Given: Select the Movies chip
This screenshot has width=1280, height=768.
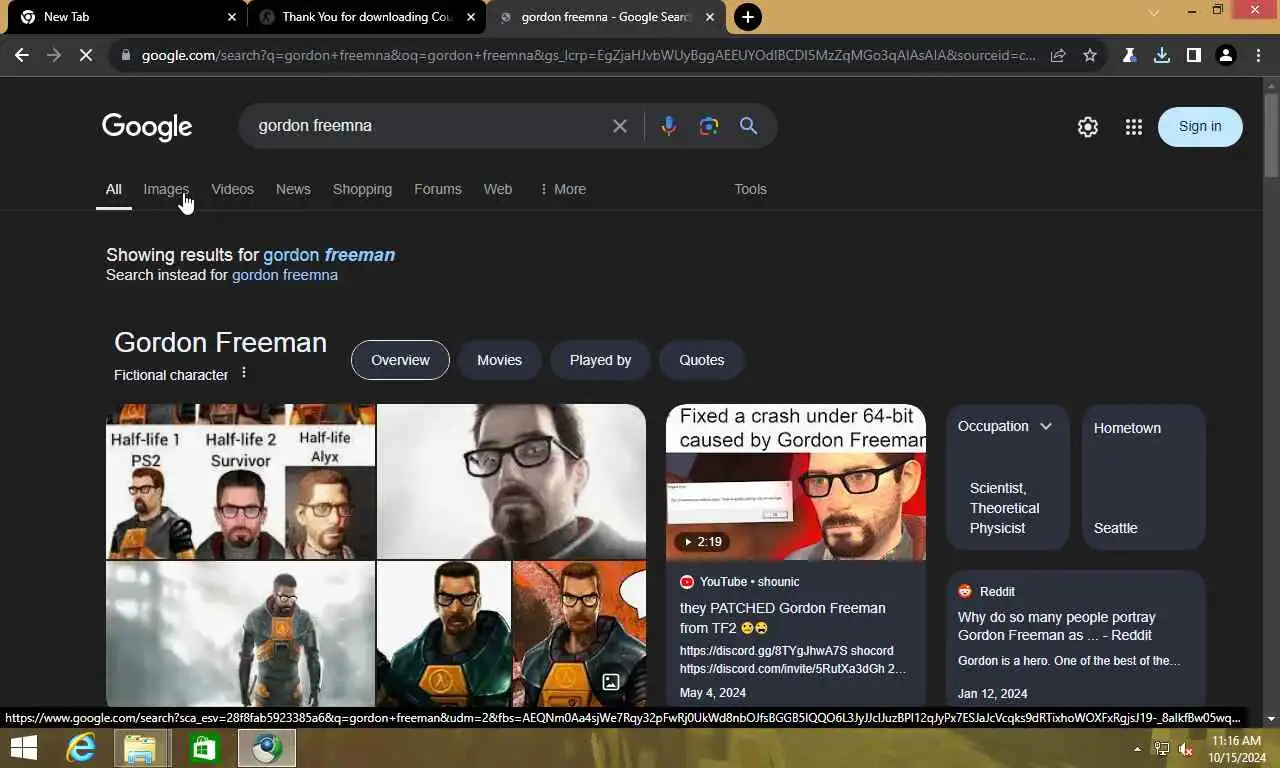Looking at the screenshot, I should (x=499, y=360).
